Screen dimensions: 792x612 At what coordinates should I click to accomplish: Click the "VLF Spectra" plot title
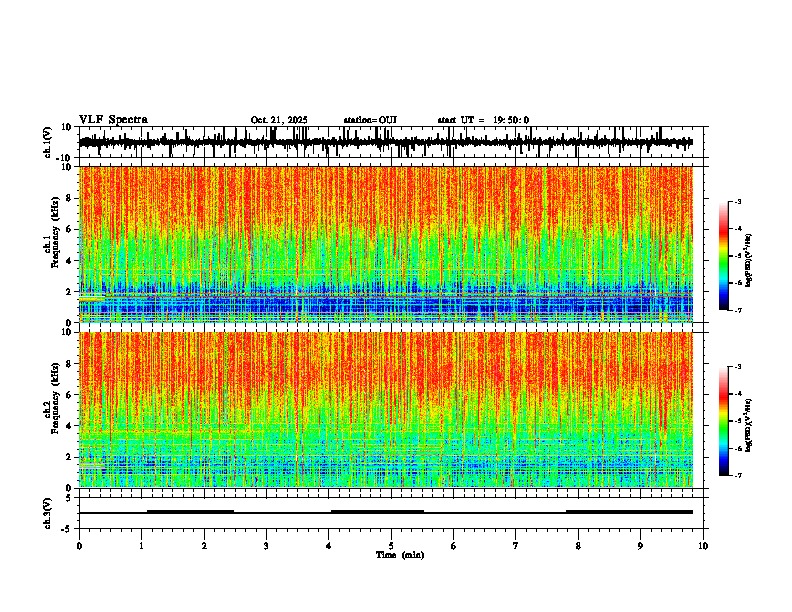click(113, 119)
